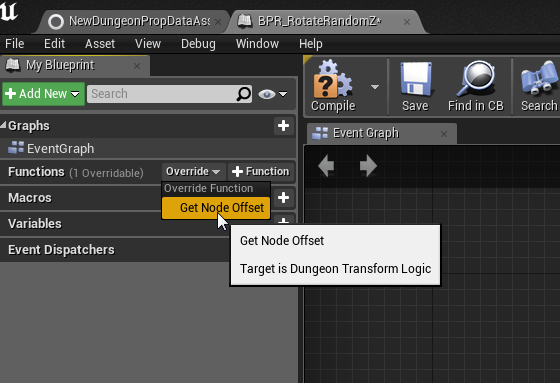The image size is (560, 383).
Task: Add a new macro with plus button
Action: (284, 198)
